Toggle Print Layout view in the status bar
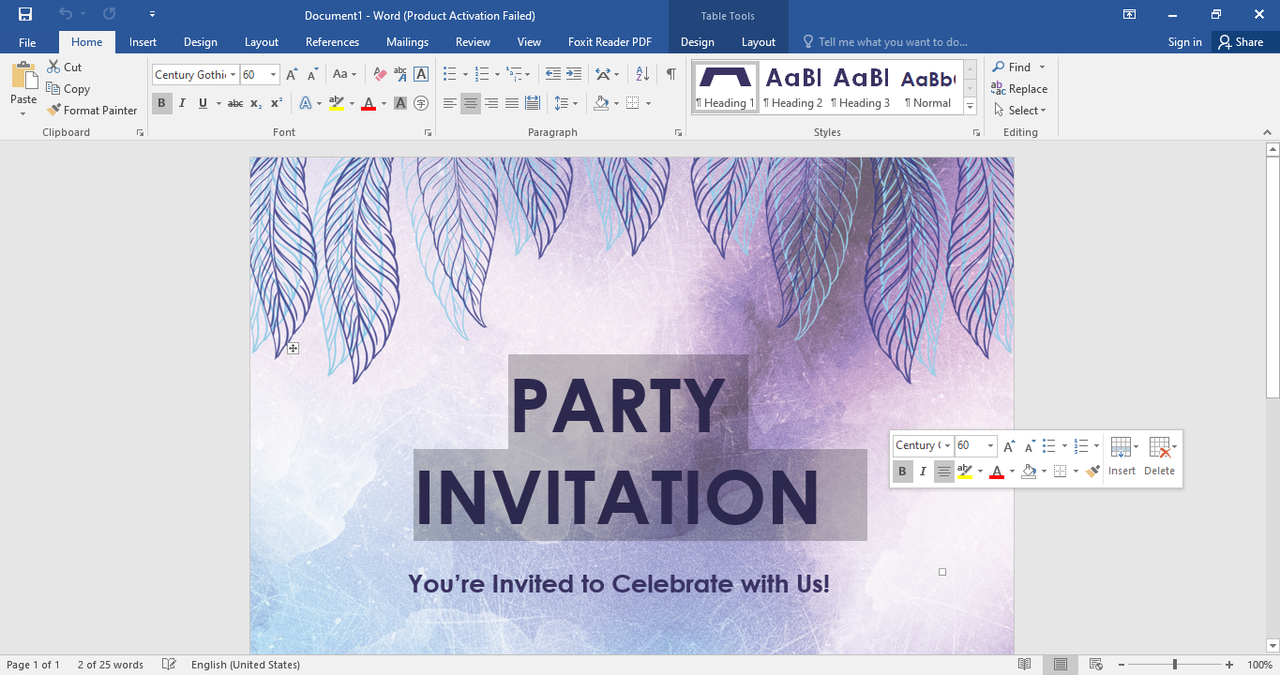Image resolution: width=1280 pixels, height=675 pixels. coord(1060,664)
